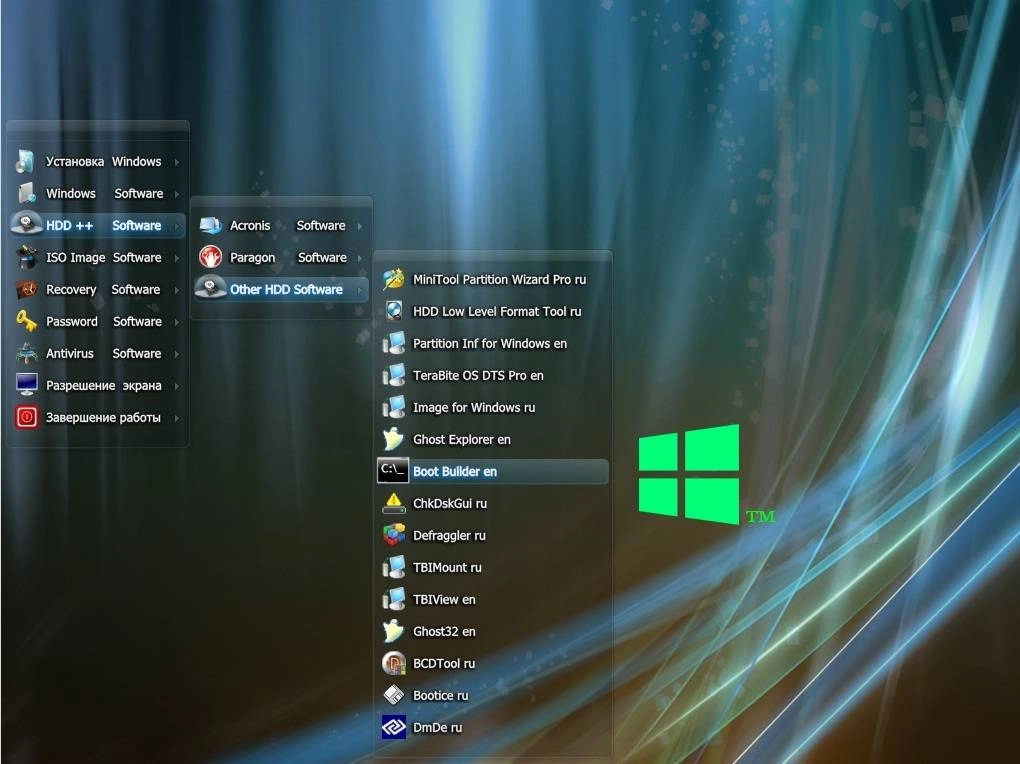The width and height of the screenshot is (1020, 764).
Task: Expand the Windows Software submenu arrow
Action: [x=176, y=194]
